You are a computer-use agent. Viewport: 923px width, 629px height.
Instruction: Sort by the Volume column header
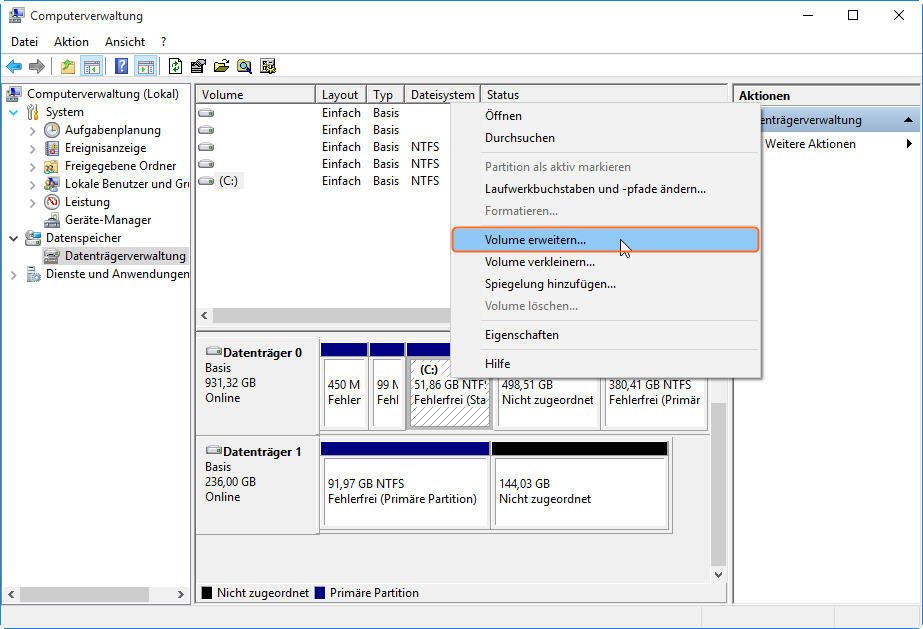pyautogui.click(x=256, y=95)
